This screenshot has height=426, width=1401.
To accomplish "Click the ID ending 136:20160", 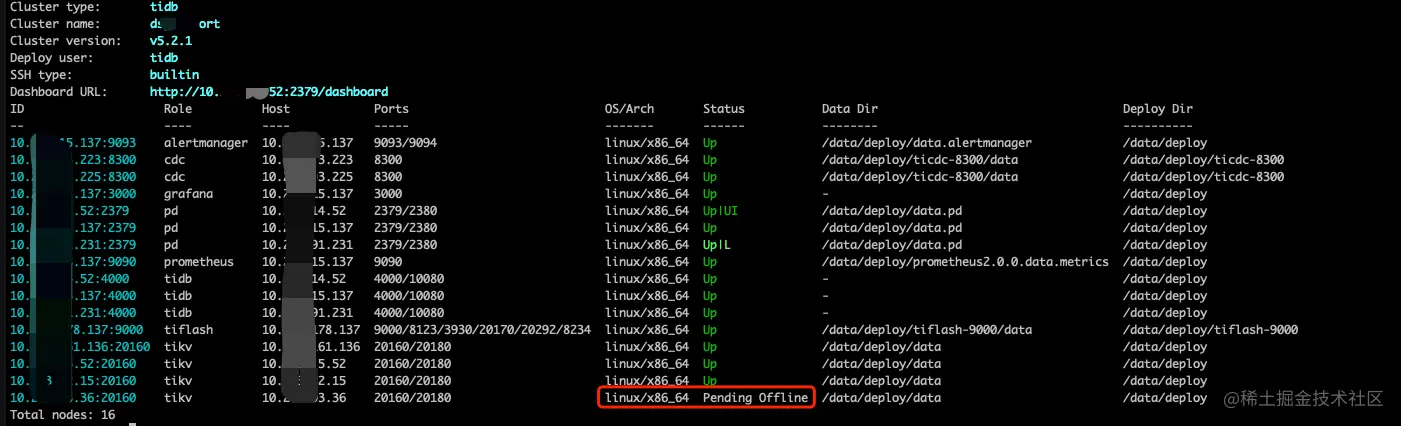I will point(80,347).
